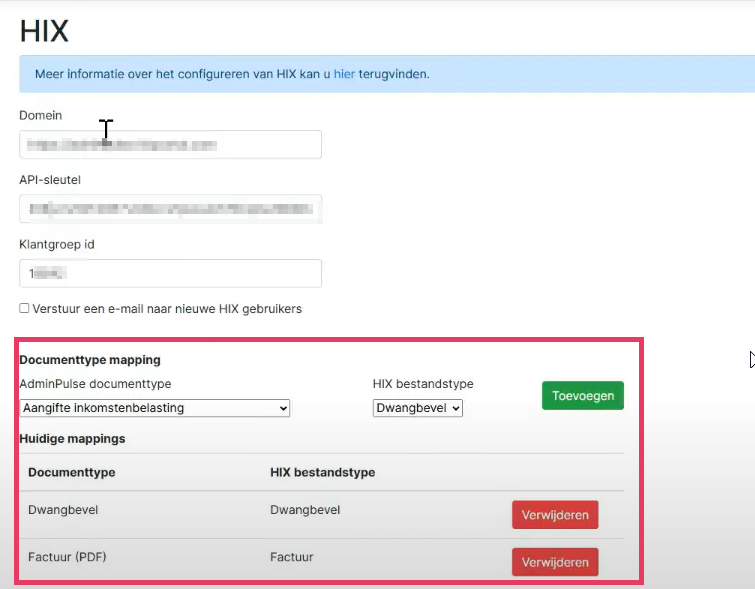This screenshot has width=755, height=589.
Task: Click the 'Factuur (PDF)' documenttype cell
Action: click(x=67, y=557)
